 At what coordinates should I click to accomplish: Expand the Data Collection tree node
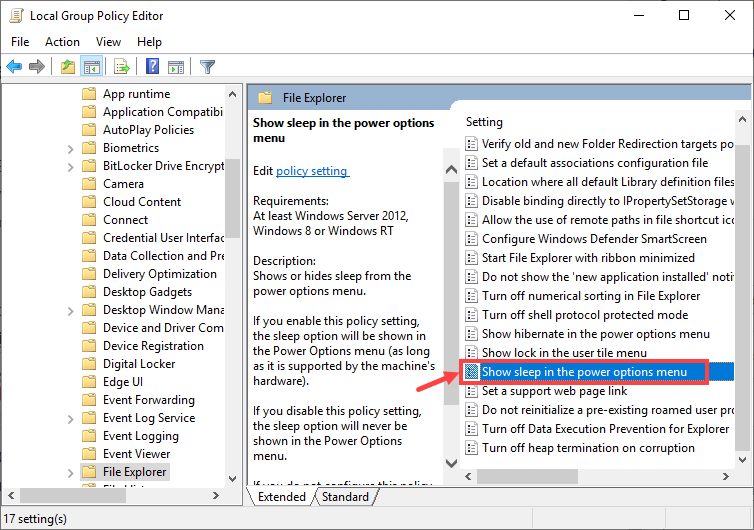[70, 256]
